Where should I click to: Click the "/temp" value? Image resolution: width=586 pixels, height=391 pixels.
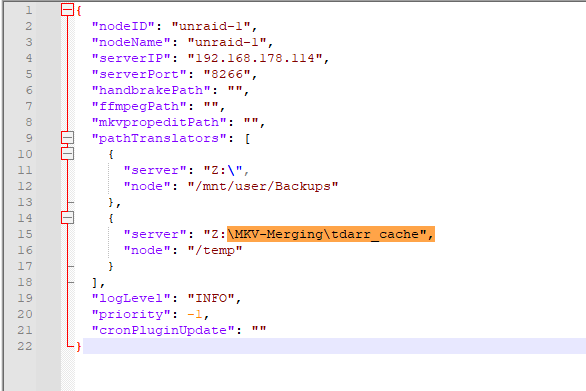(x=215, y=250)
